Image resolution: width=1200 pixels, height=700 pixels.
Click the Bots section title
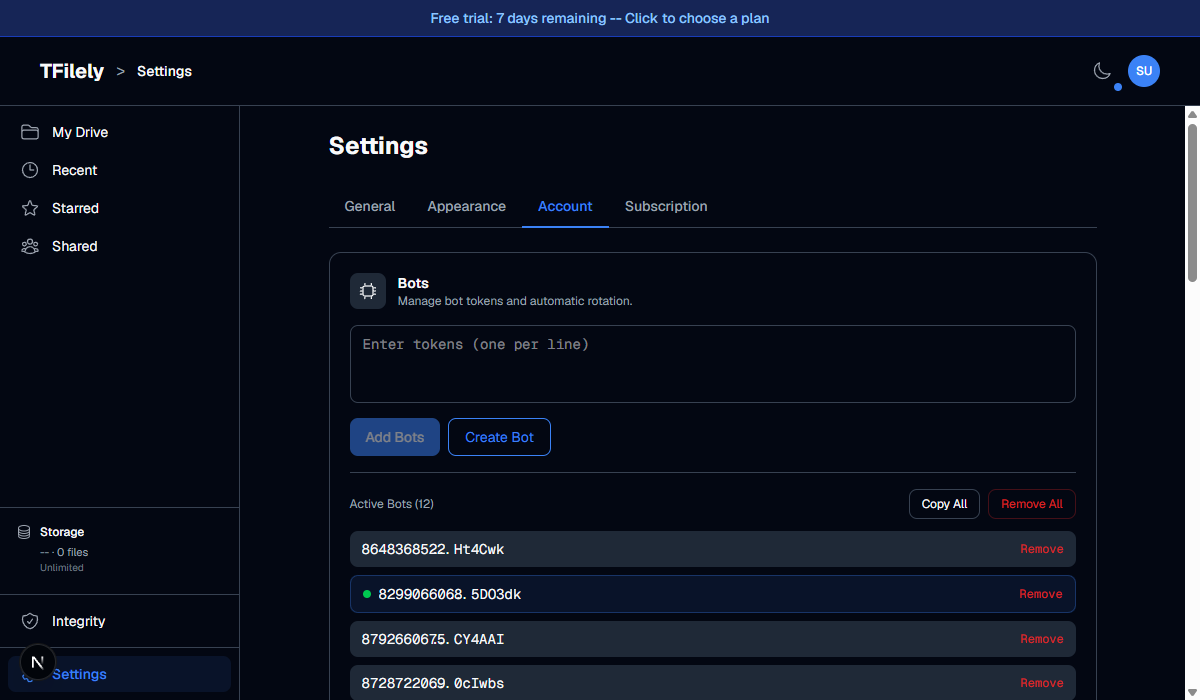pyautogui.click(x=413, y=283)
